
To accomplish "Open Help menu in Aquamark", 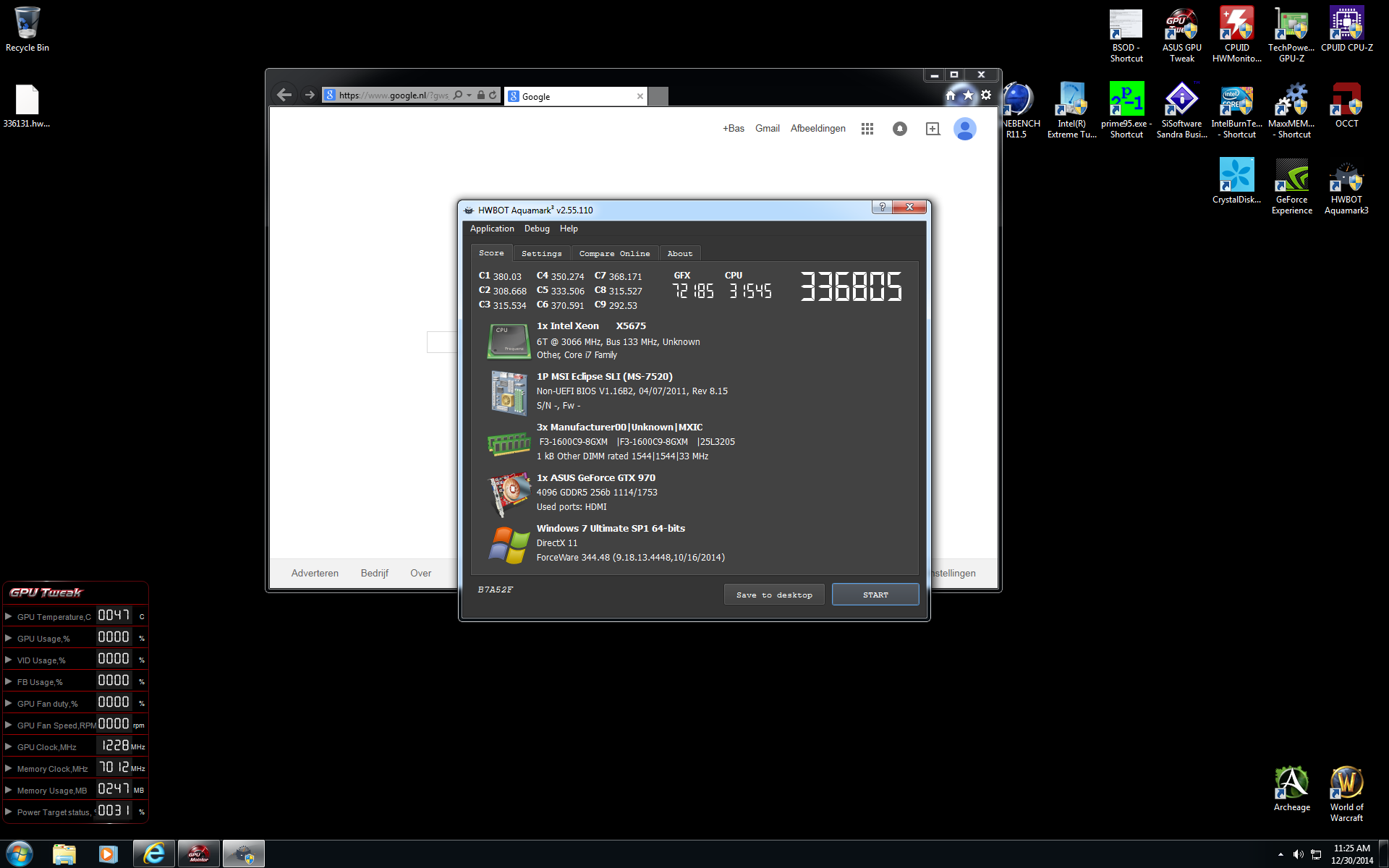I will (x=569, y=229).
